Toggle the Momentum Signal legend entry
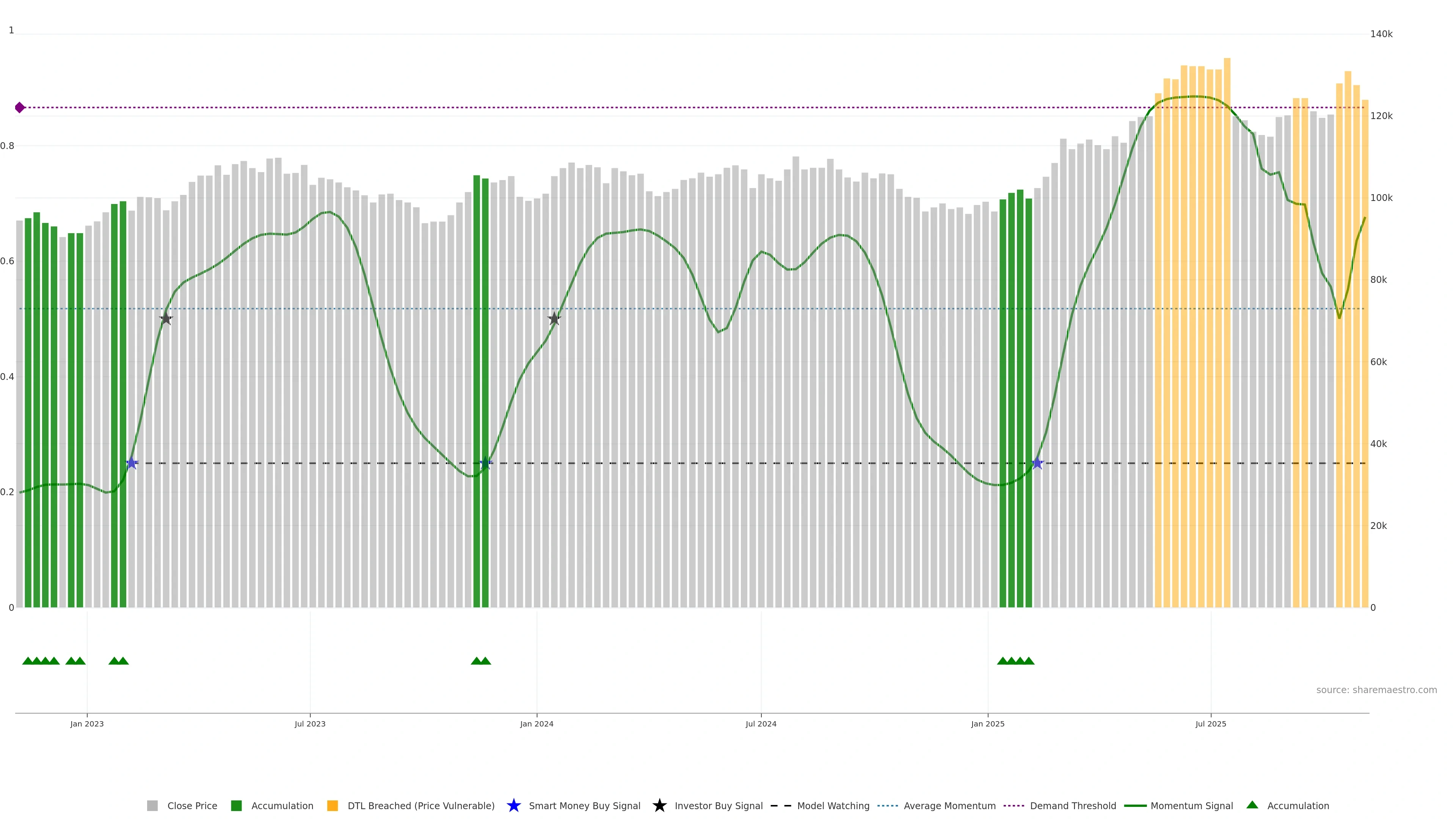Viewport: 1456px width, 819px height. (x=1191, y=806)
